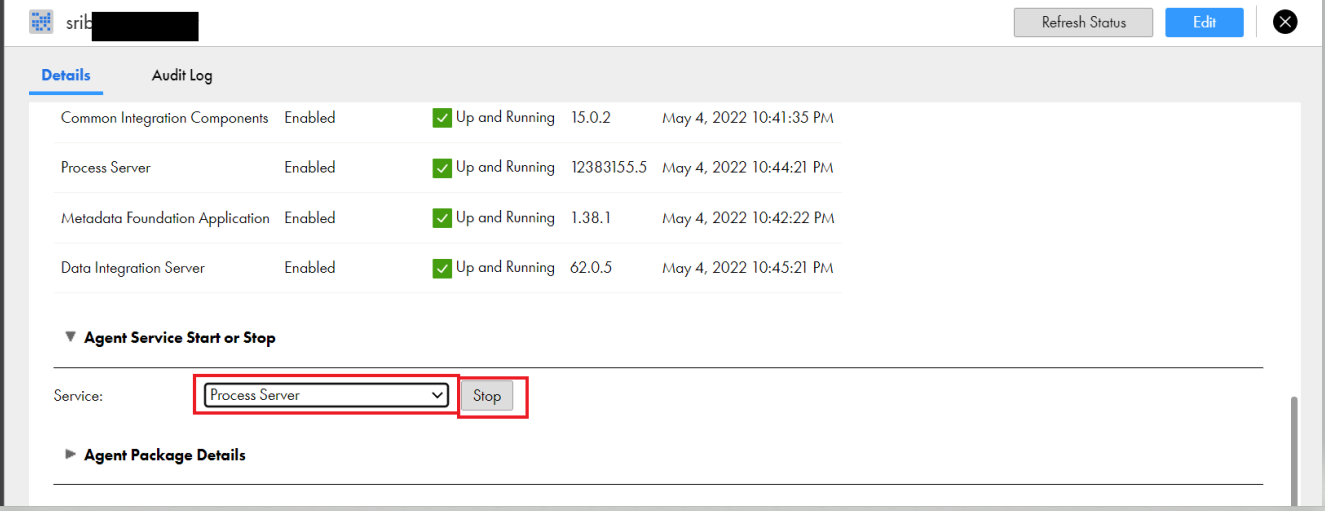
Task: Collapse the Agent Service Start or Stop section
Action: [70, 337]
